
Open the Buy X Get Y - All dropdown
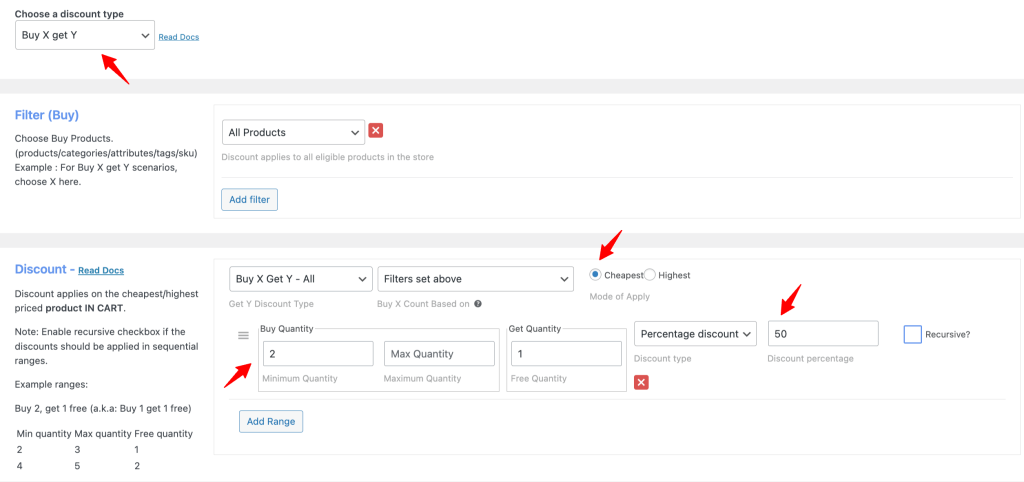coord(300,279)
